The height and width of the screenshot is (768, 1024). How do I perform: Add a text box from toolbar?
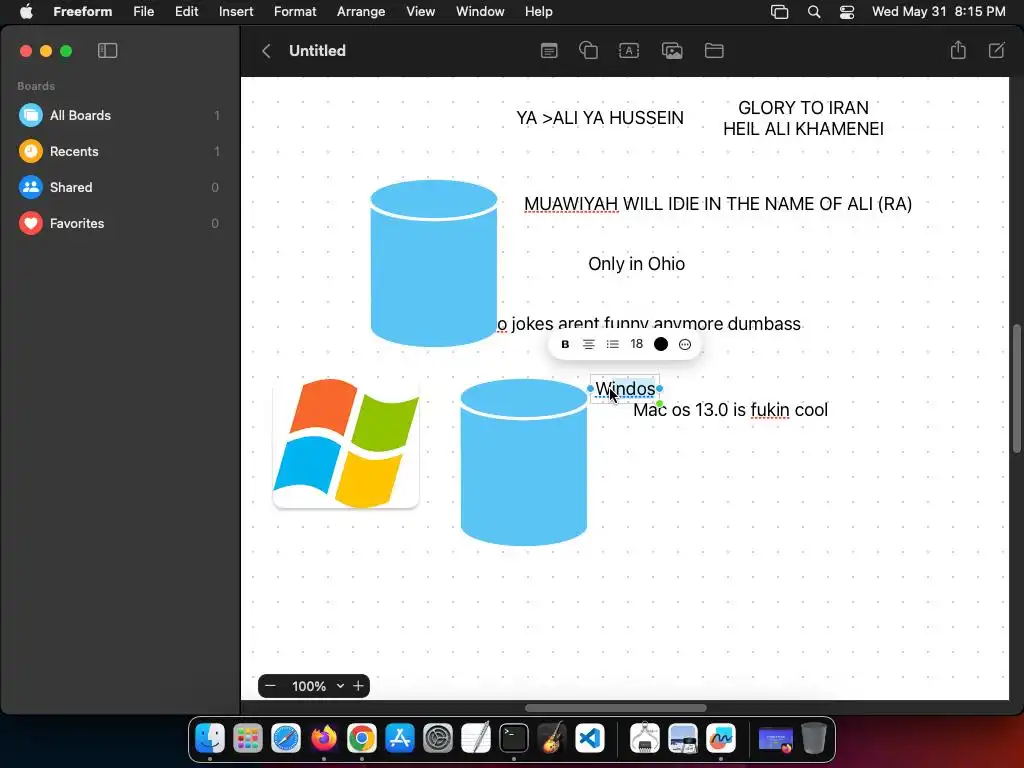tap(629, 50)
